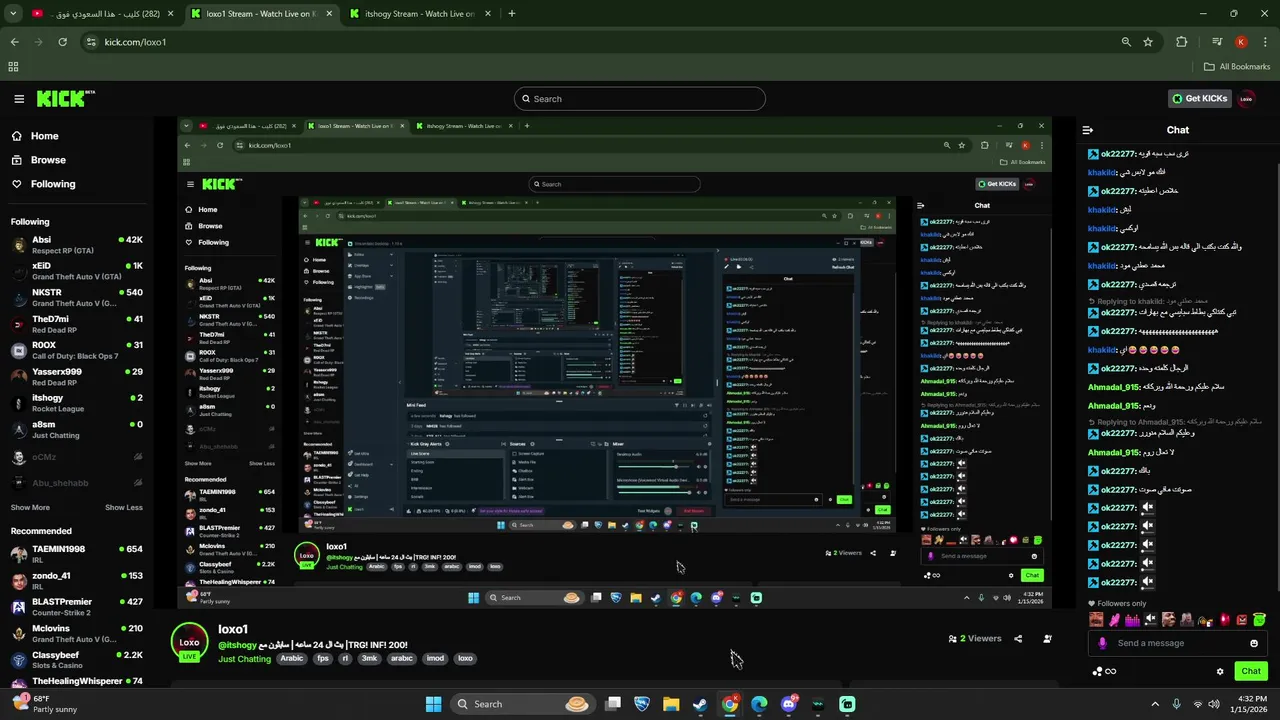Open Rocket League from the taskbar
This screenshot has width=1280, height=720.
642,704
